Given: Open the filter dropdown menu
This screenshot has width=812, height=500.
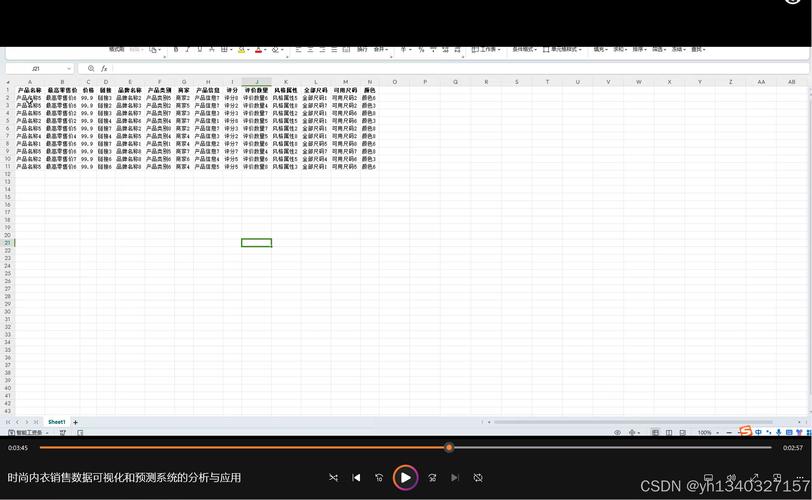Looking at the screenshot, I should (x=659, y=50).
